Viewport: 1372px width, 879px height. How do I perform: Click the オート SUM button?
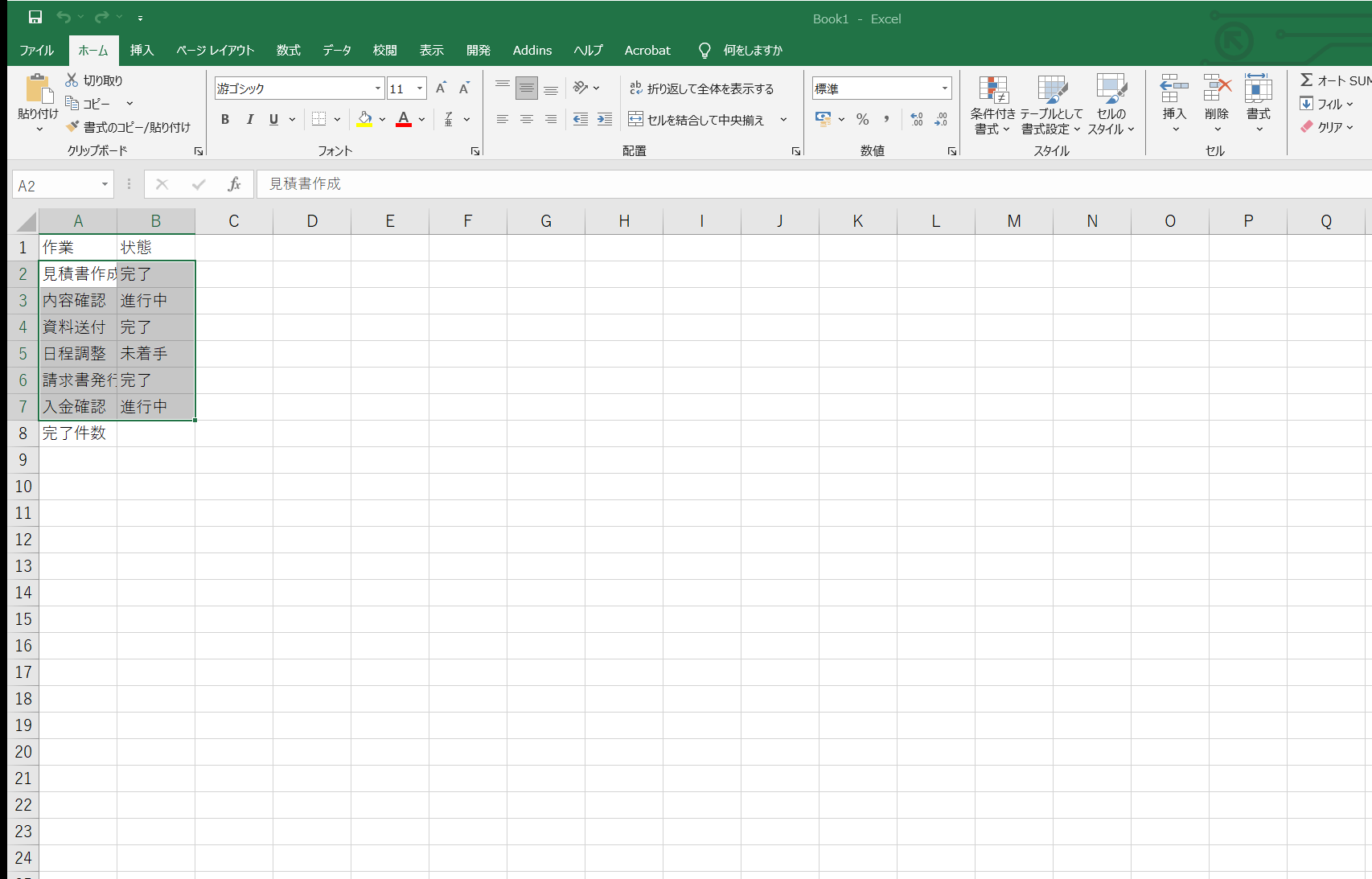1335,80
